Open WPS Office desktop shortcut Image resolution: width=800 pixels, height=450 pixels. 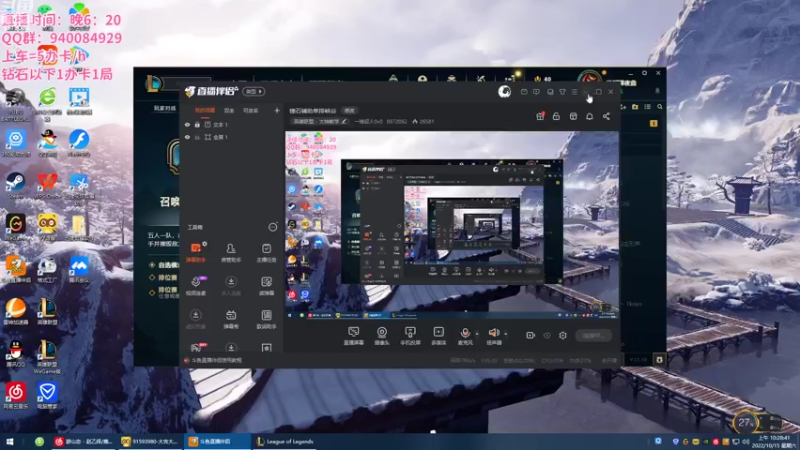click(47, 186)
